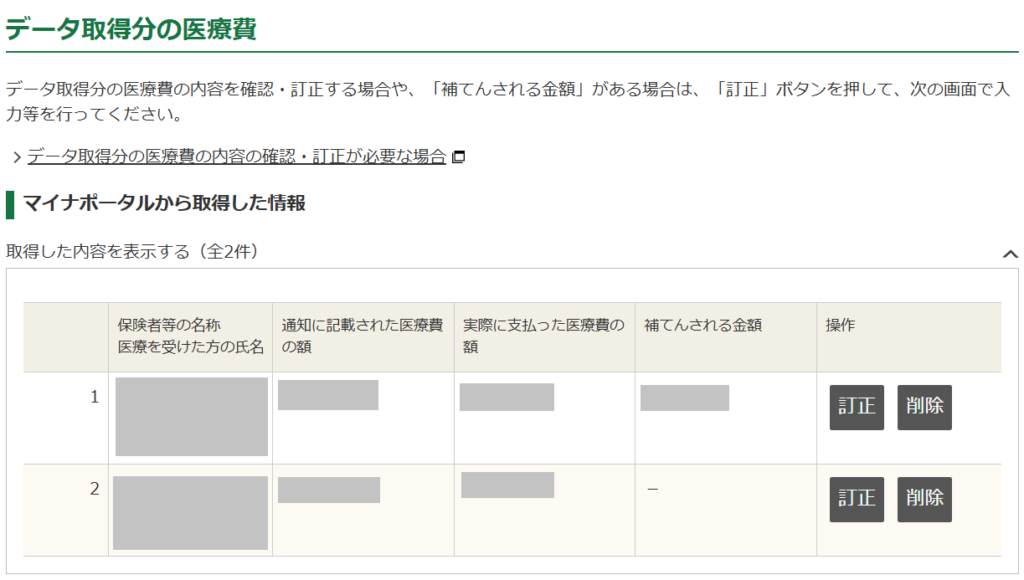Delete row 2 with the 削除 button

[x=924, y=499]
